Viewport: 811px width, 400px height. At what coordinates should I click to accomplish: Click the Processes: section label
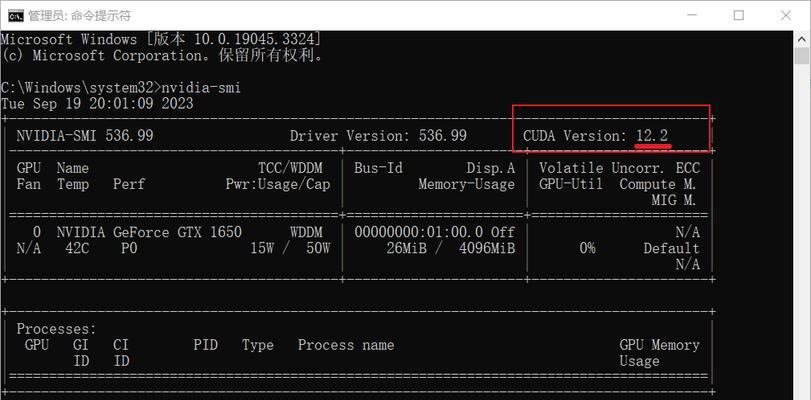(56, 329)
